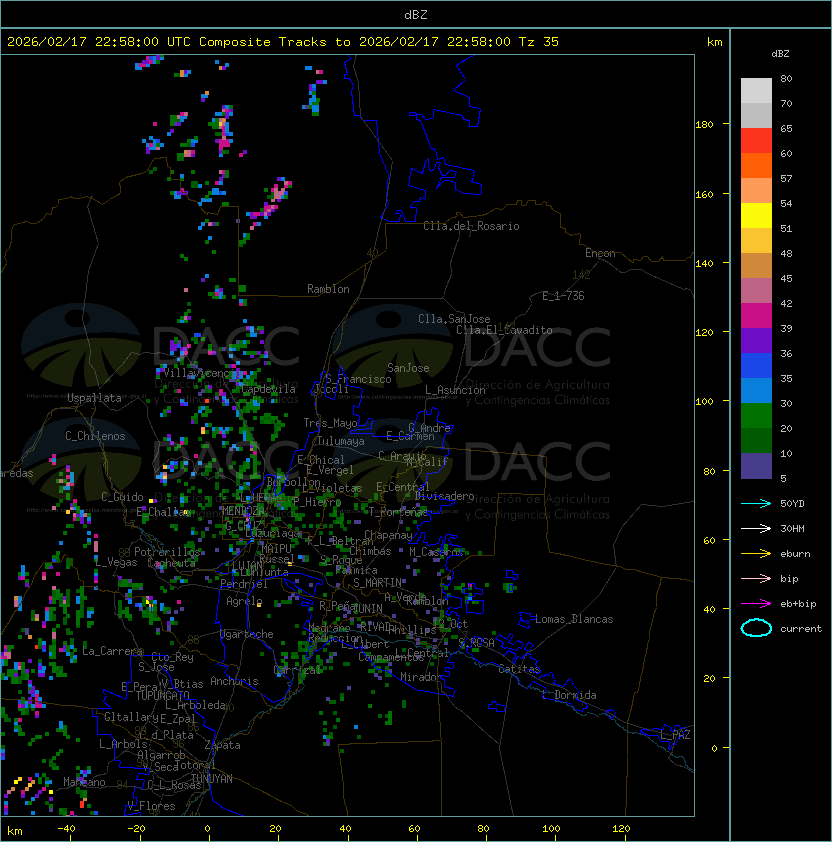
Task: Click the Divisadero map label
Action: (444, 496)
